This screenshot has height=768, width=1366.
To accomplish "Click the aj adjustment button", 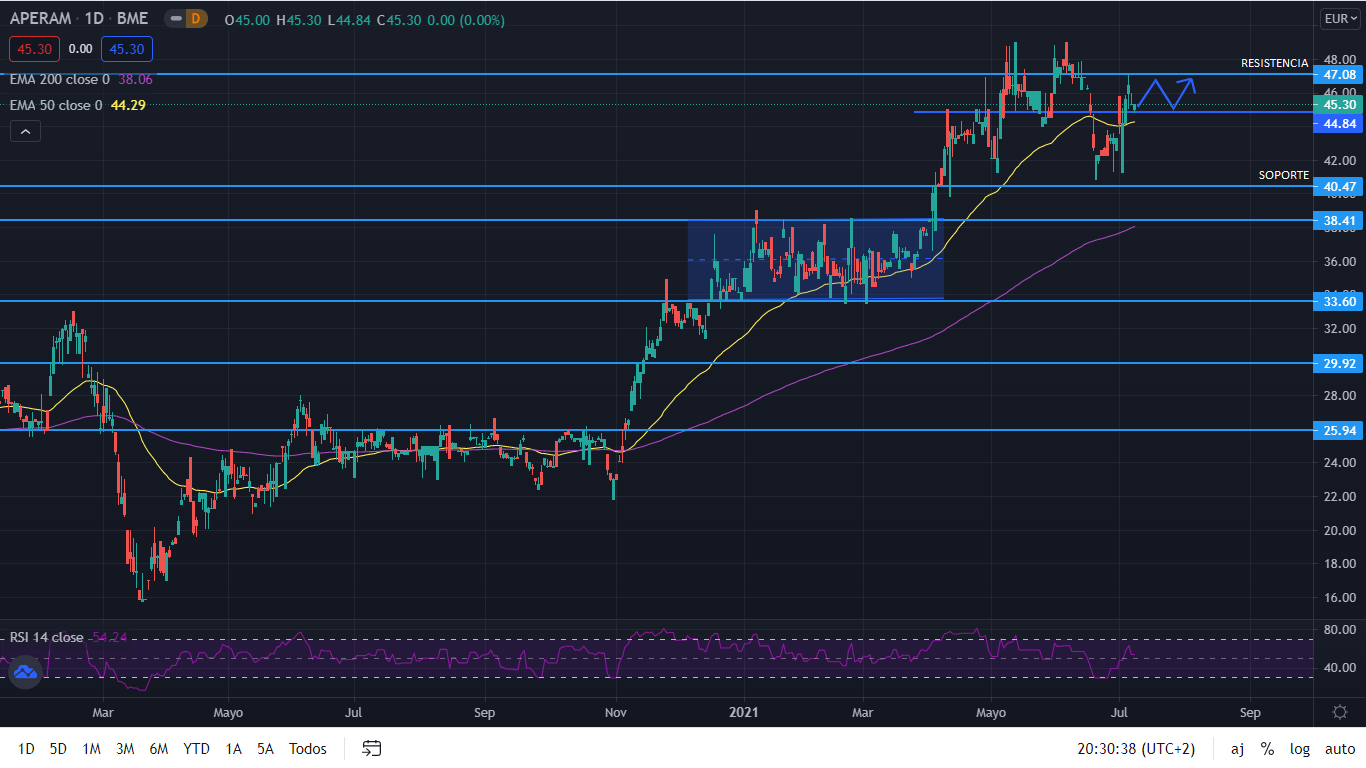I will [x=1237, y=749].
